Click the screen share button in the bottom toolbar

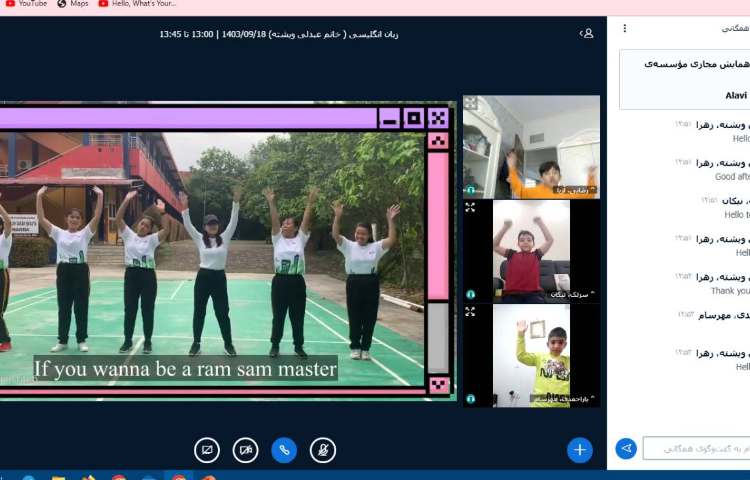pyautogui.click(x=206, y=450)
